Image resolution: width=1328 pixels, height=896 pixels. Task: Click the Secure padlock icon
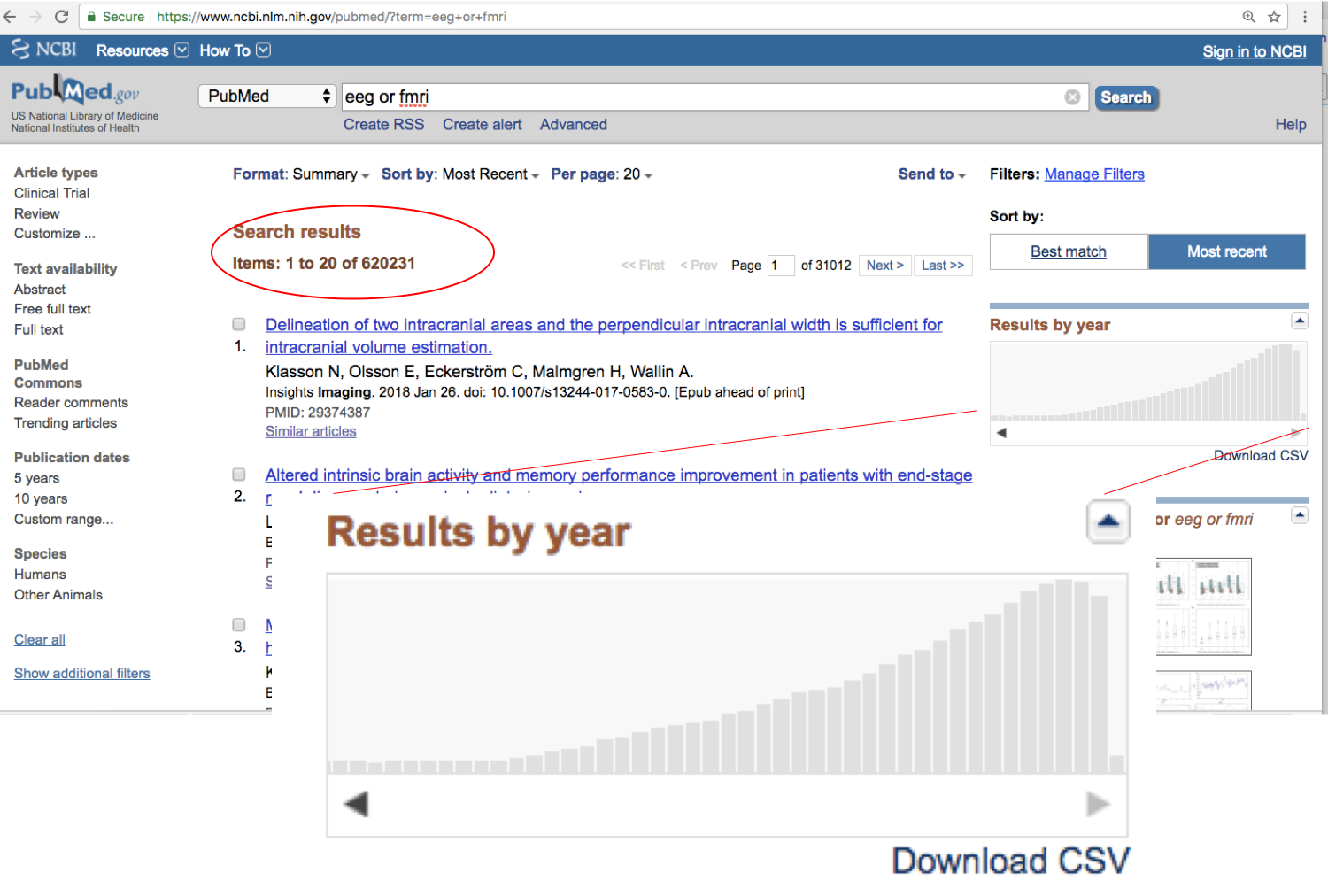(x=91, y=17)
